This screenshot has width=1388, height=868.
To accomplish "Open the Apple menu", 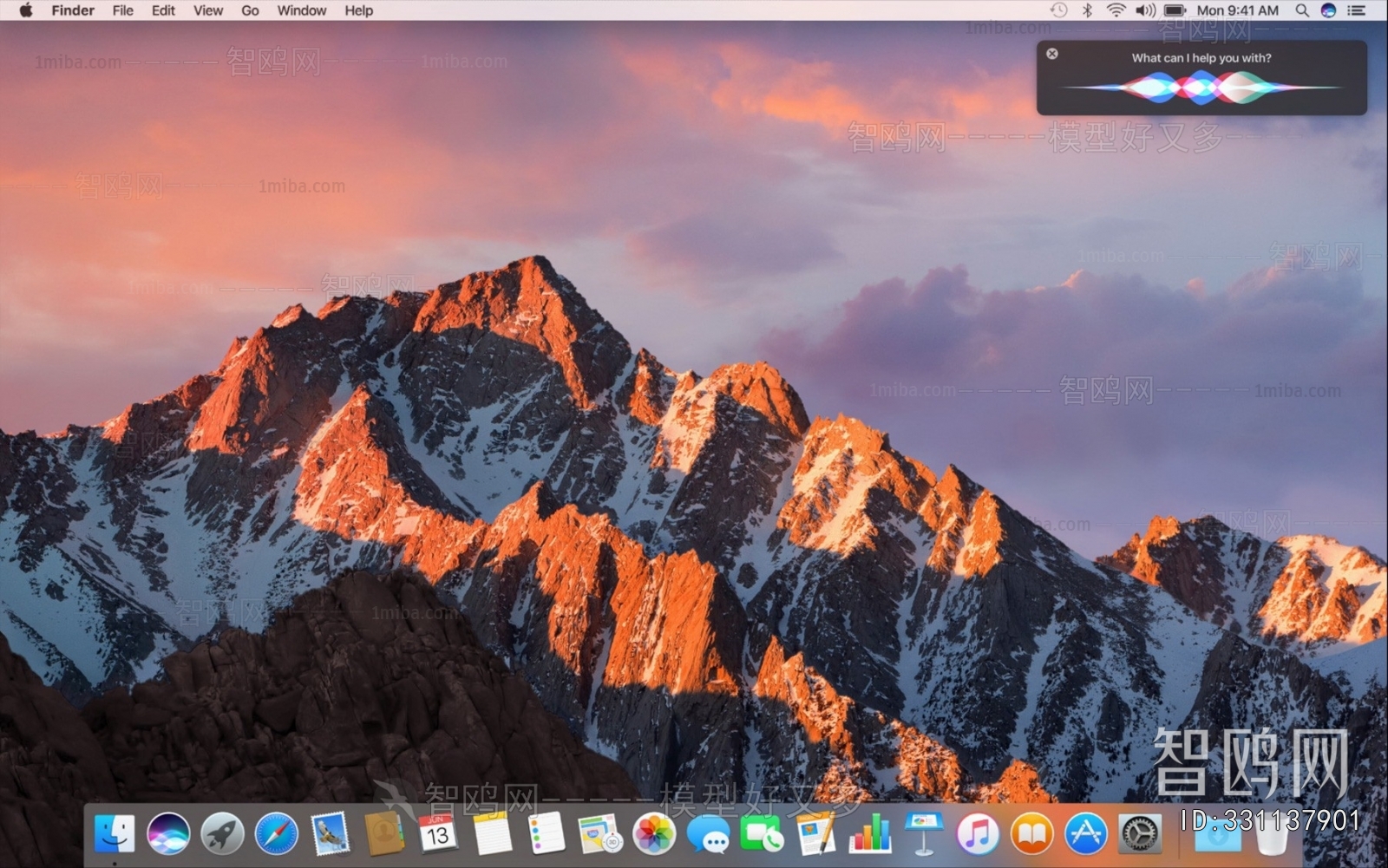I will pyautogui.click(x=25, y=10).
